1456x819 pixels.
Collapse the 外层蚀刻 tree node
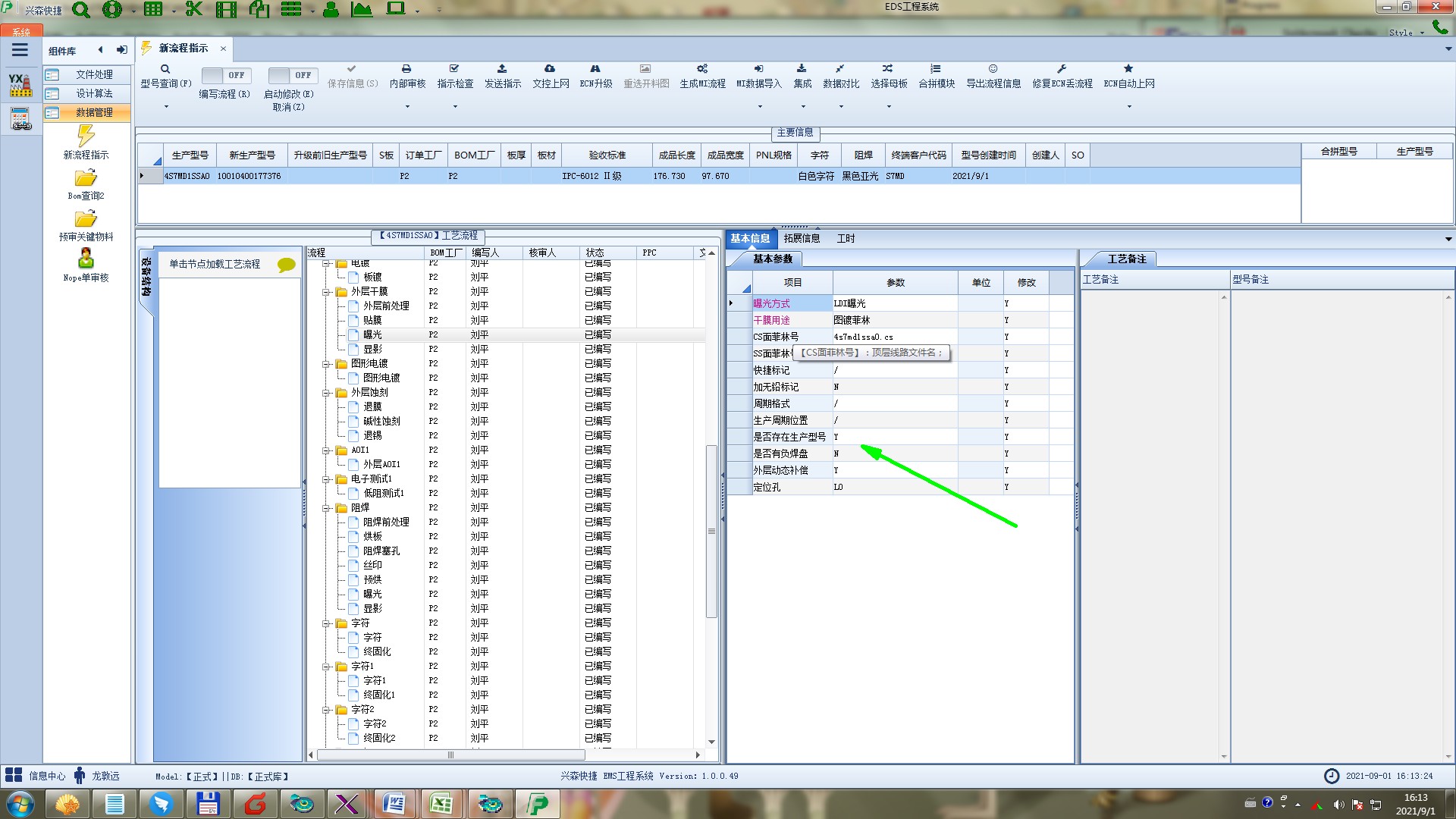327,393
